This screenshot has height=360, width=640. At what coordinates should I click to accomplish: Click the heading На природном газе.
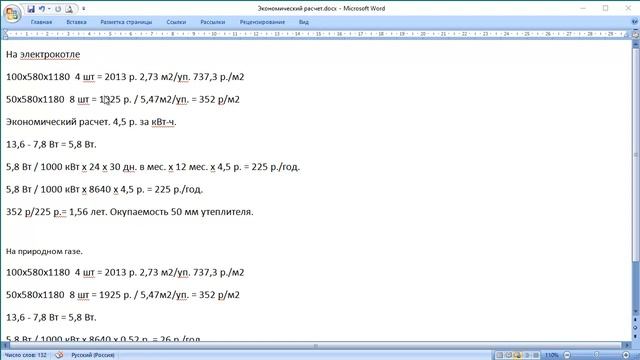click(44, 251)
